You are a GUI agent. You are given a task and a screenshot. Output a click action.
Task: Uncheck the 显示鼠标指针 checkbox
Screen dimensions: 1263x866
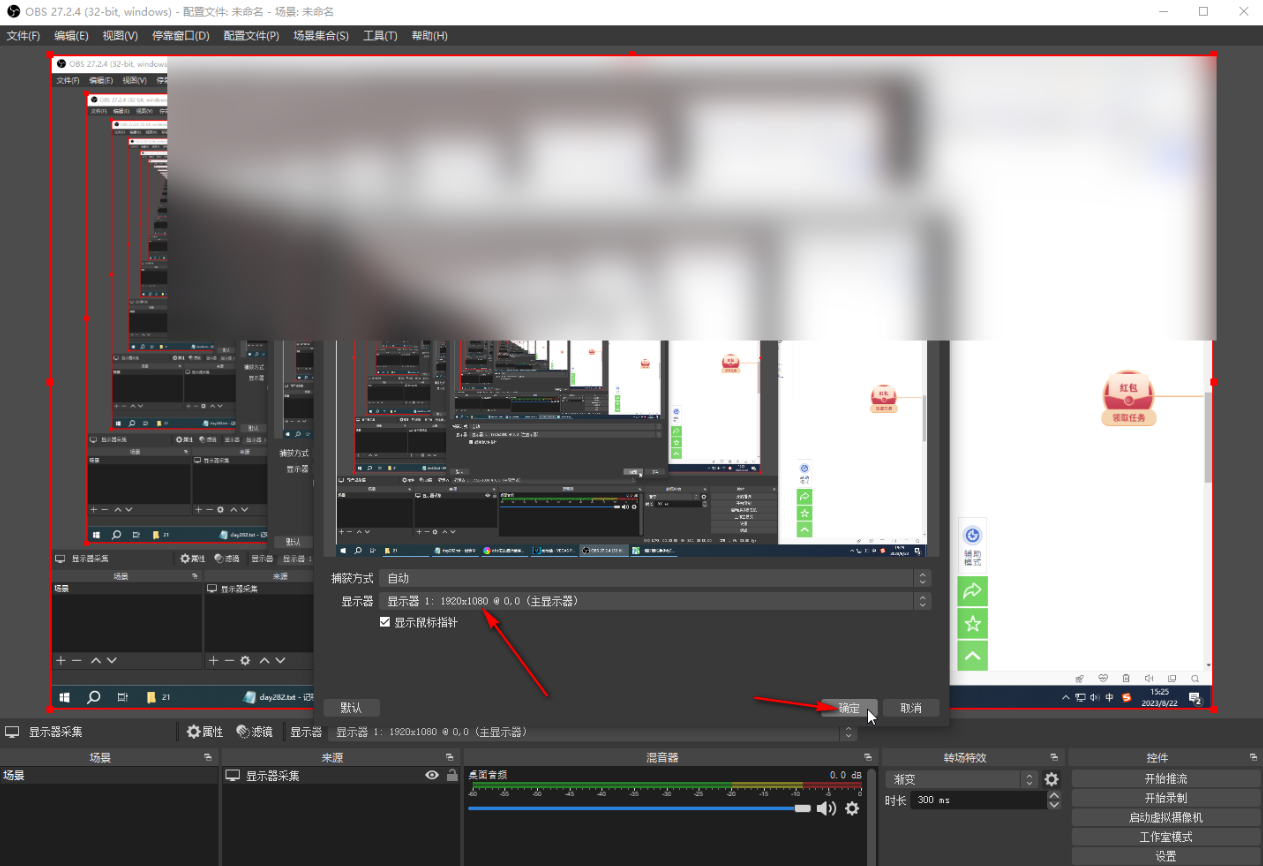[x=385, y=622]
